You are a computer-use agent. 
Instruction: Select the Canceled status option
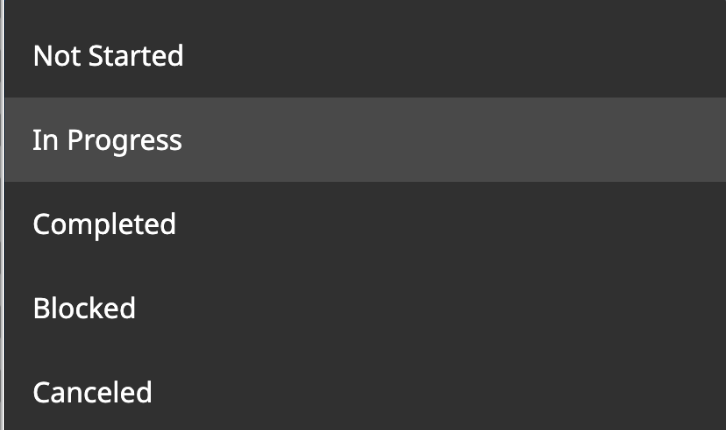(365, 393)
